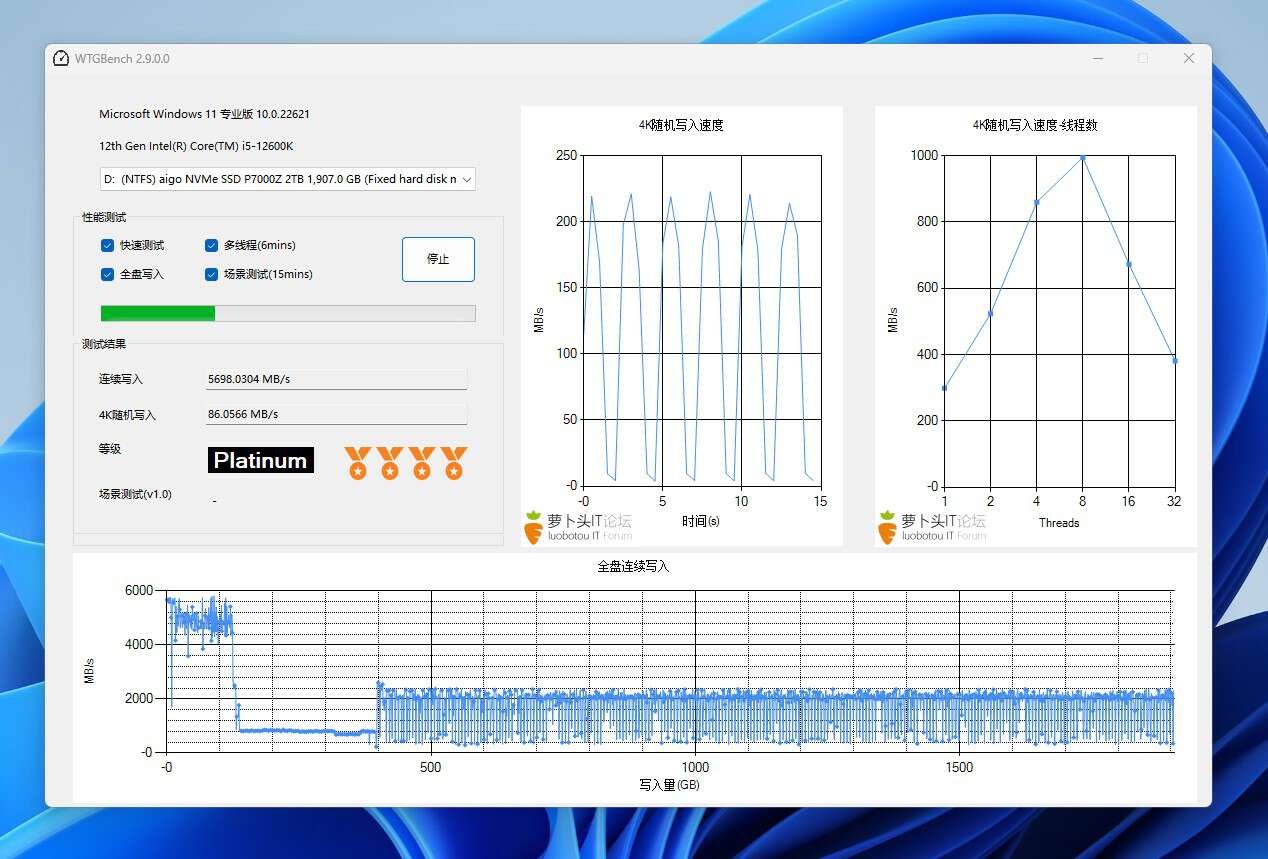Expand the 测试结果 section header
This screenshot has width=1268, height=859.
click(102, 343)
